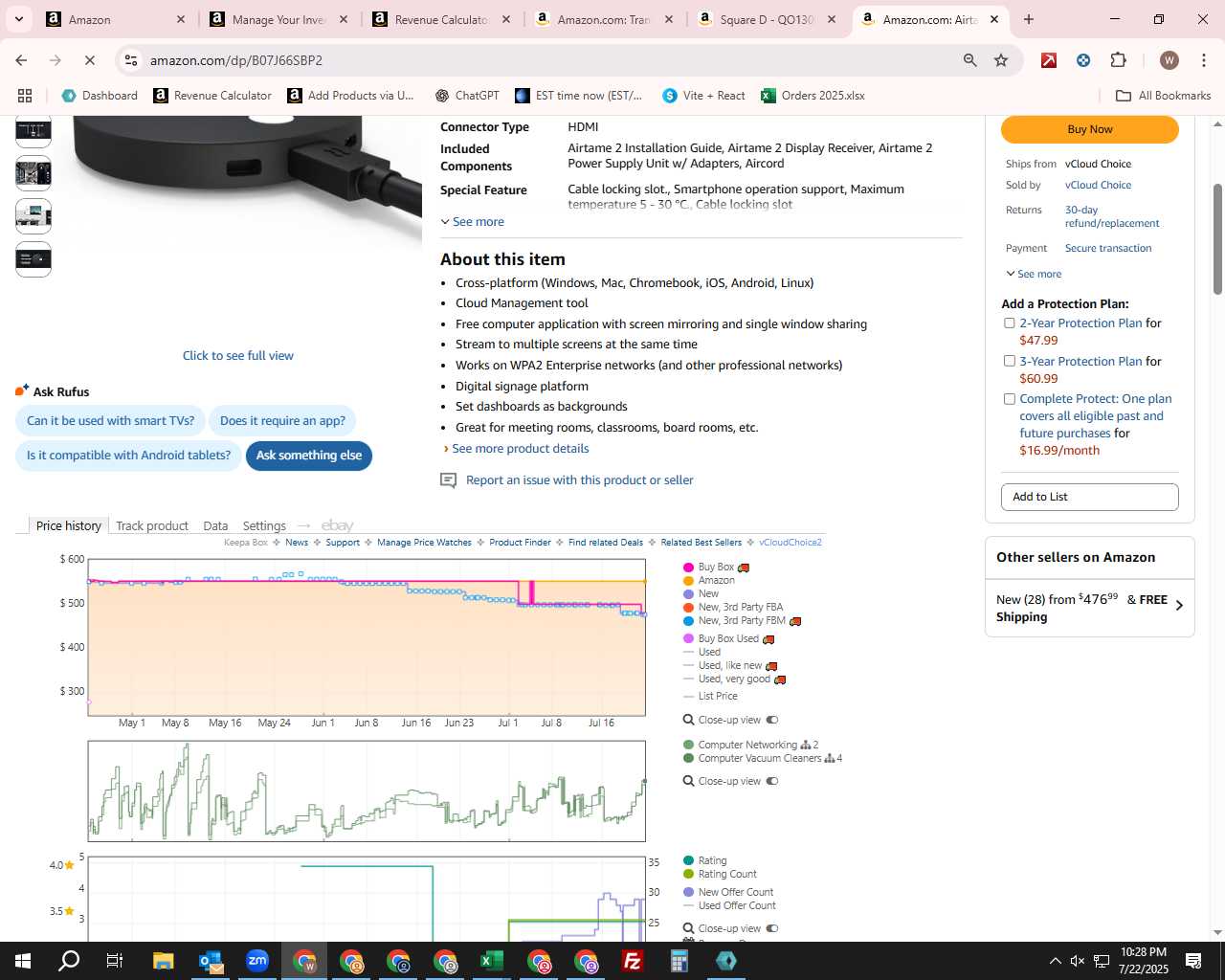This screenshot has height=980, width=1225.
Task: Open the apps grid in bookmarks bar
Action: click(25, 96)
